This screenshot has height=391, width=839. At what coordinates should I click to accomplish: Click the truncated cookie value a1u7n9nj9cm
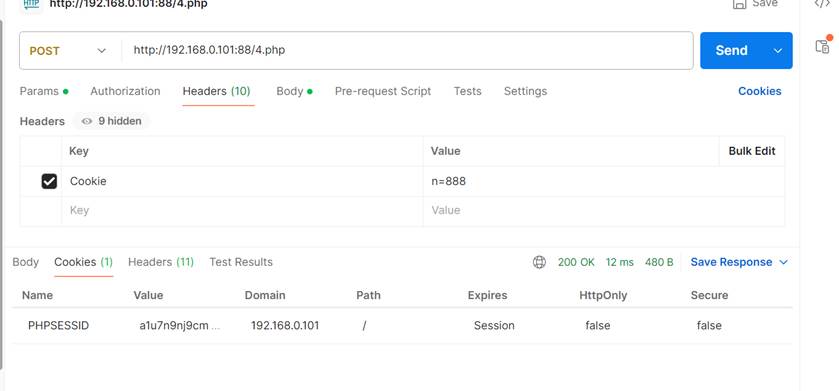click(x=179, y=326)
